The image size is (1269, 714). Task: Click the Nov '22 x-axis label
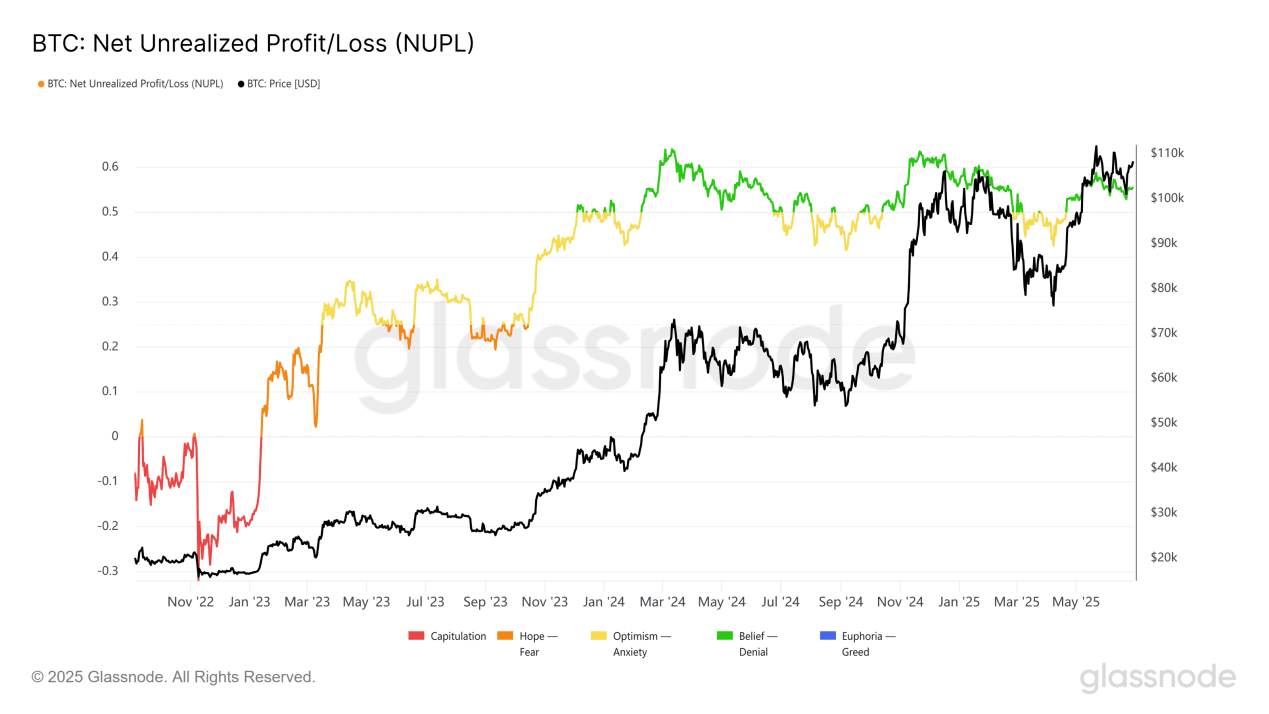(x=190, y=602)
